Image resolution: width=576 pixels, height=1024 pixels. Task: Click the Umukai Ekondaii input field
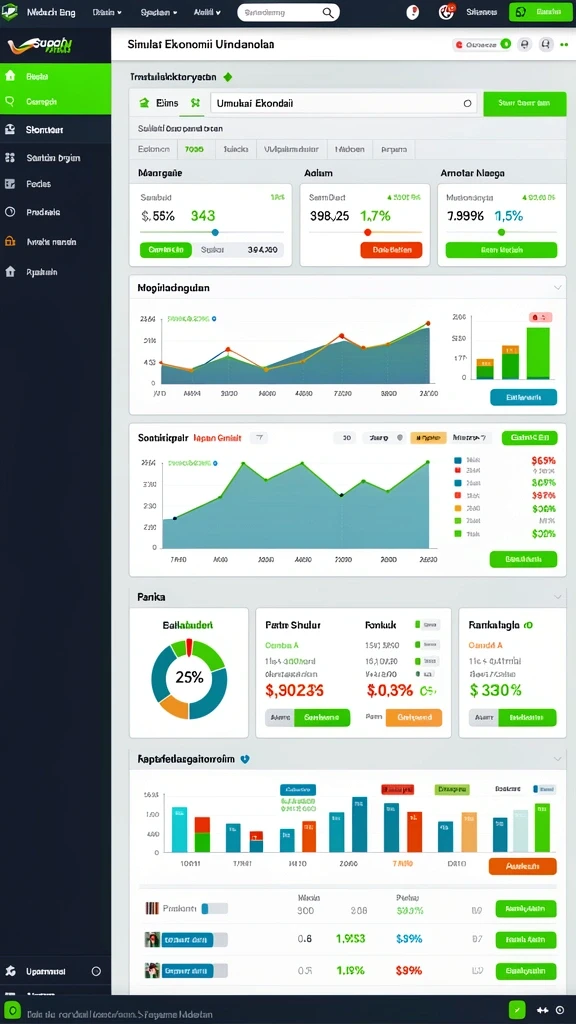344,103
